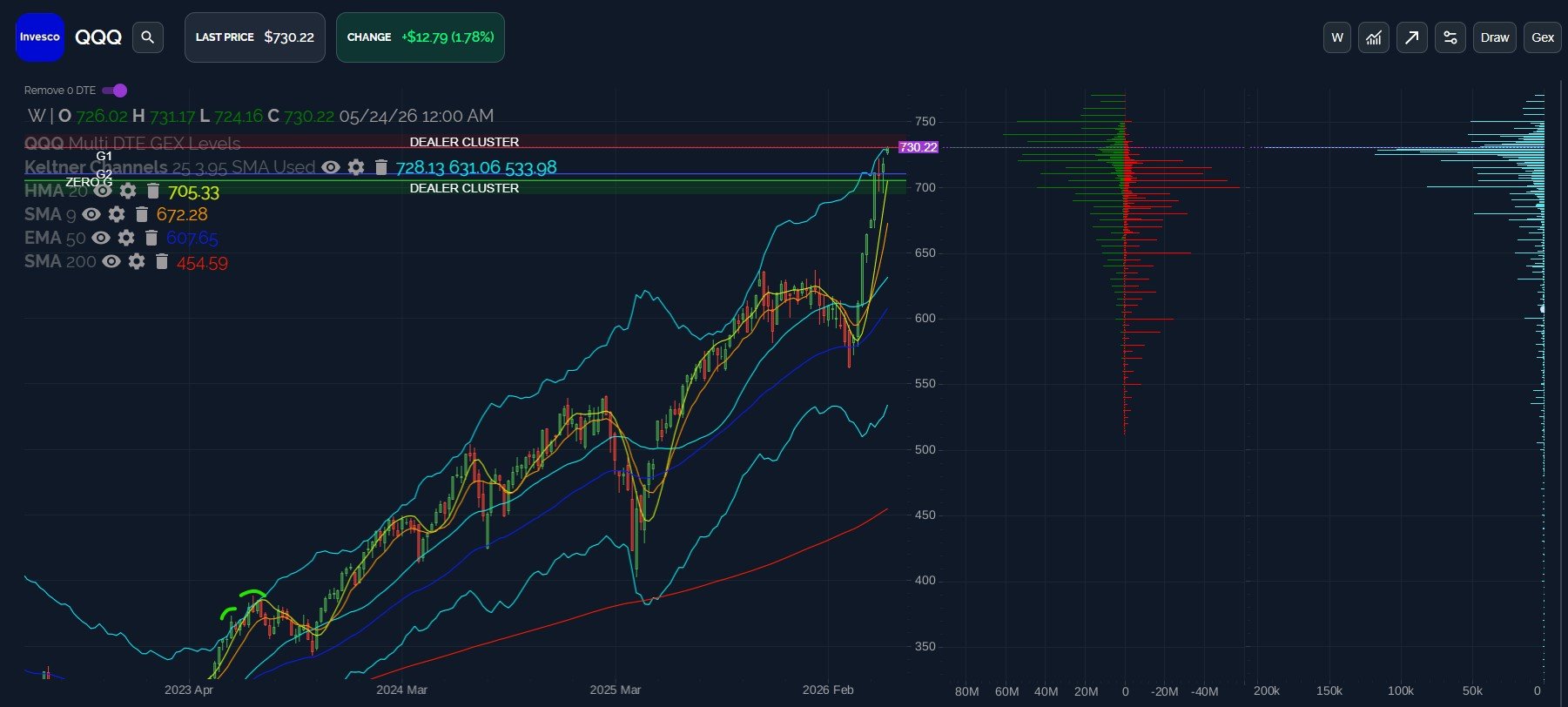Click the SMA 9 value 672.28
The image size is (1568, 707).
click(182, 214)
